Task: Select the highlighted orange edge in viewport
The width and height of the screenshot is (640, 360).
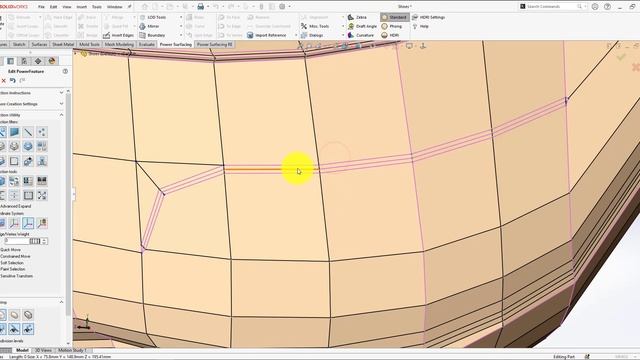Action: pyautogui.click(x=271, y=169)
